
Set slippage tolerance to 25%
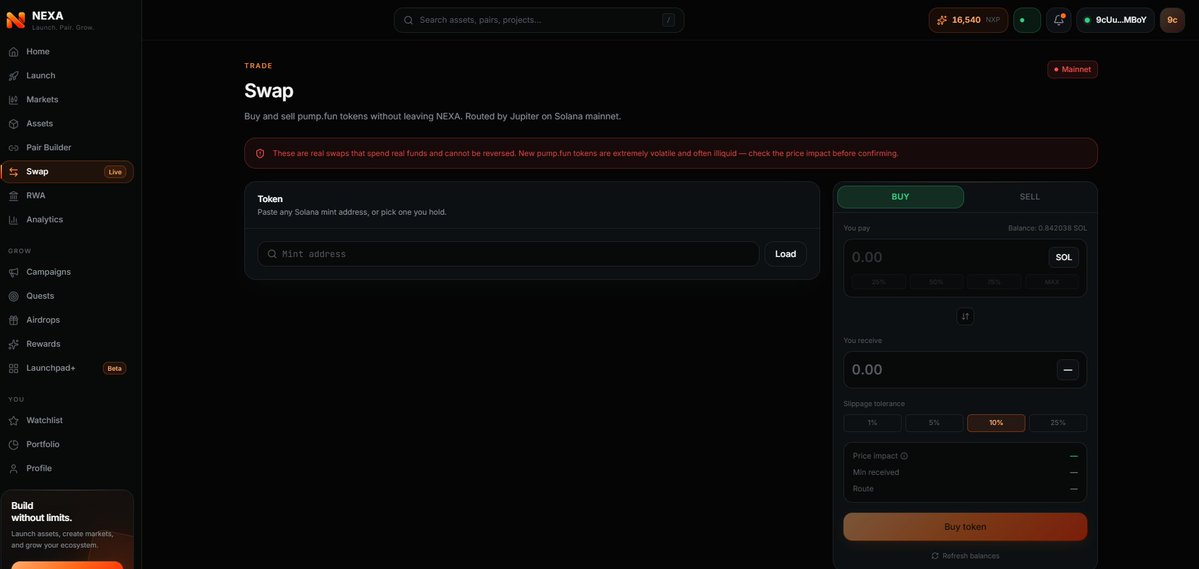coord(1058,423)
